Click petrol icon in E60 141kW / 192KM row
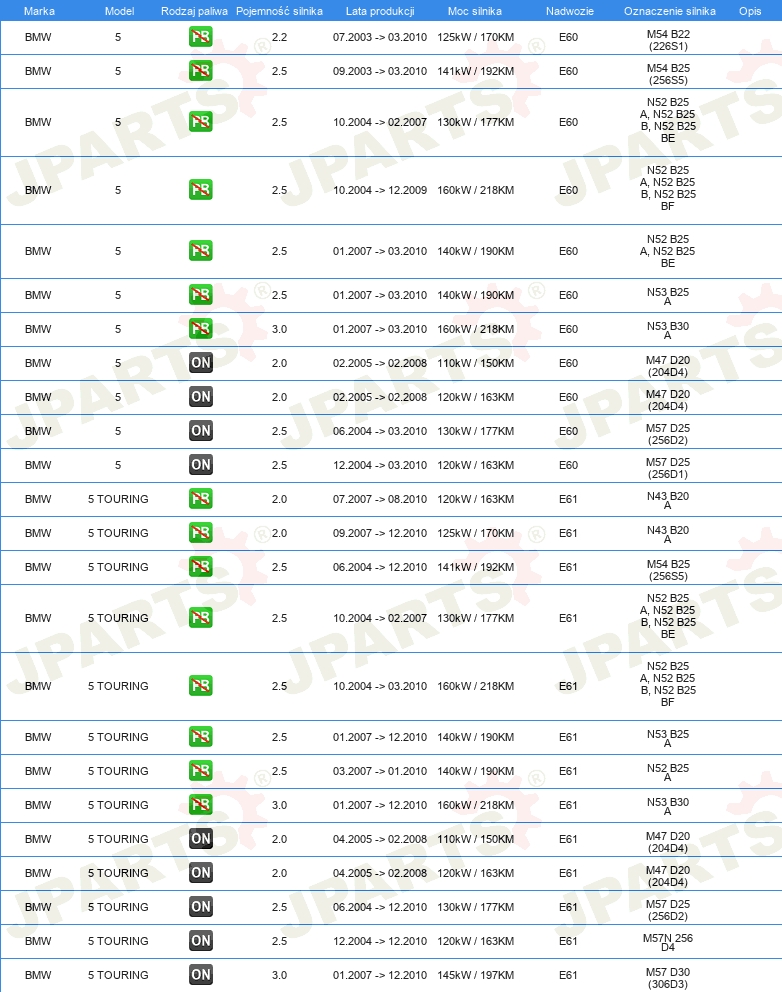The height and width of the screenshot is (992, 782). (x=201, y=70)
